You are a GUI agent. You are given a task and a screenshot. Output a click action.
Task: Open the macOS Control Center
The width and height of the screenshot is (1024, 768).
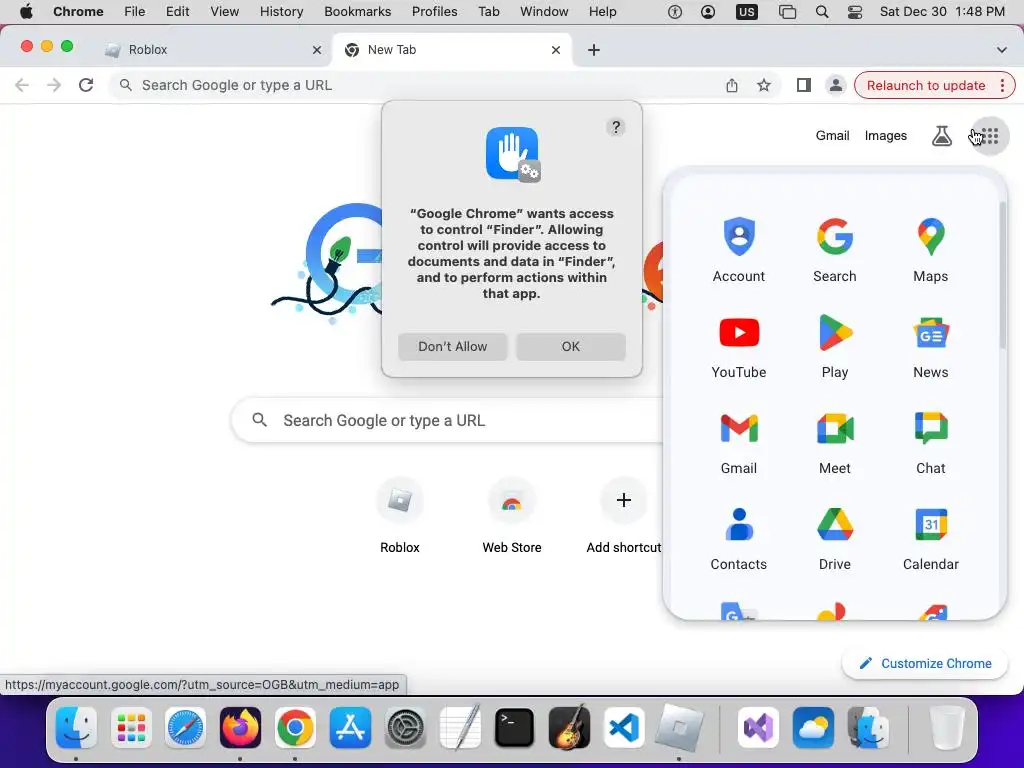(854, 12)
